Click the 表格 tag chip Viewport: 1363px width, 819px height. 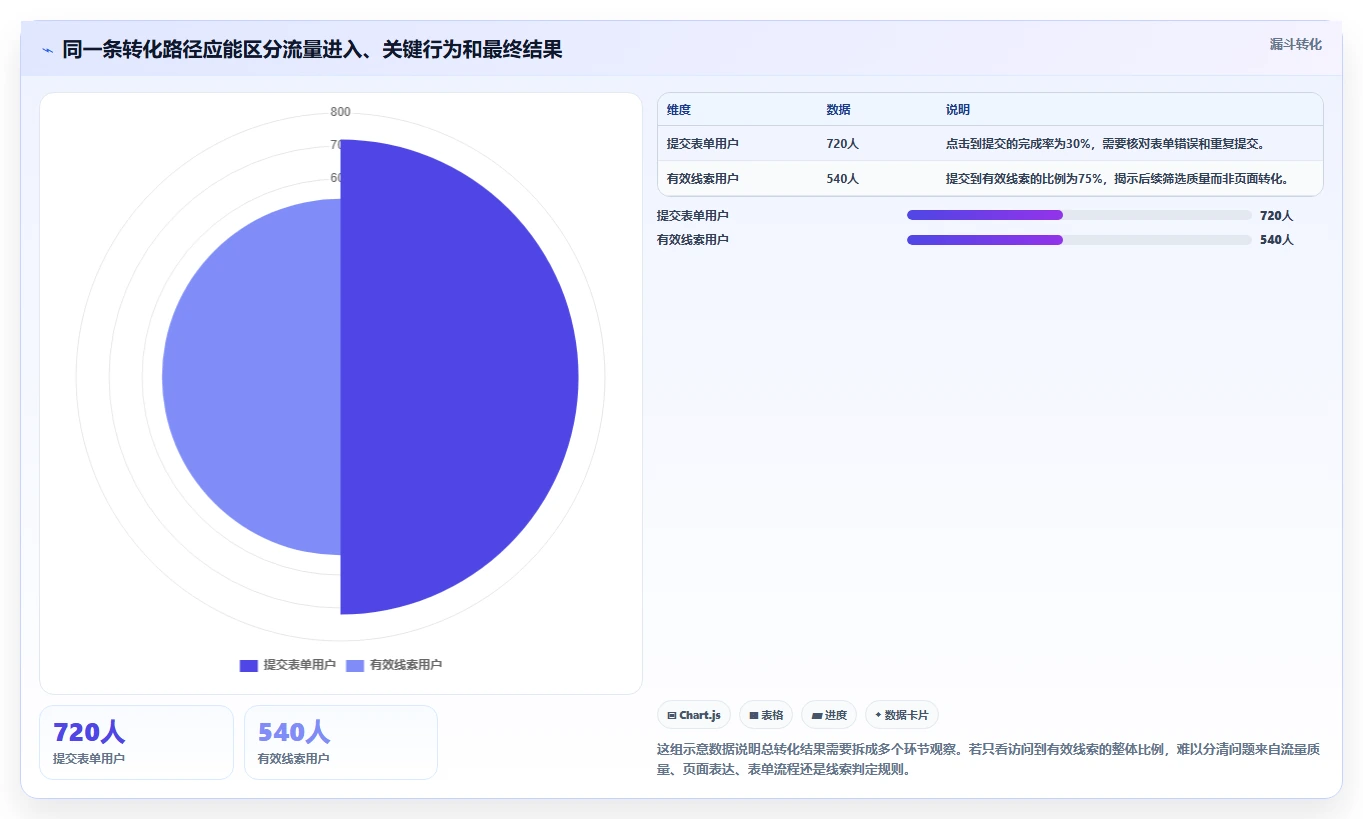pos(766,715)
